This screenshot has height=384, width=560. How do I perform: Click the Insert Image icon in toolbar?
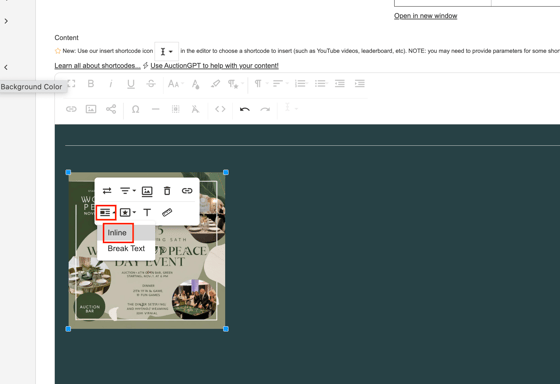click(91, 109)
